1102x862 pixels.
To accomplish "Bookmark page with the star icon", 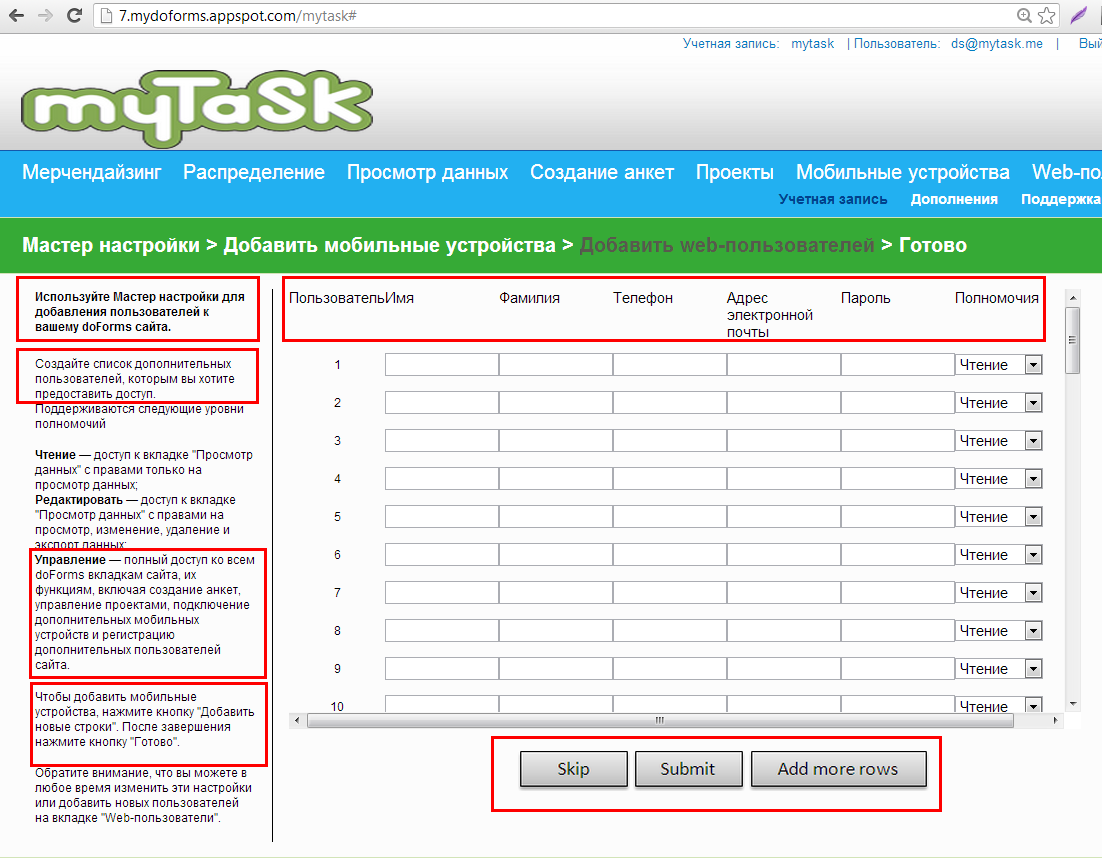I will tap(1047, 16).
